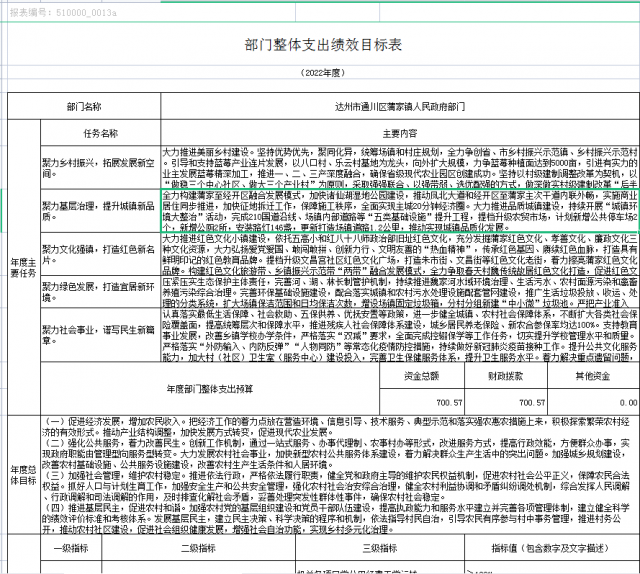Select the 一级指标 column header
Viewport: 640px width, 574px height.
click(71, 548)
